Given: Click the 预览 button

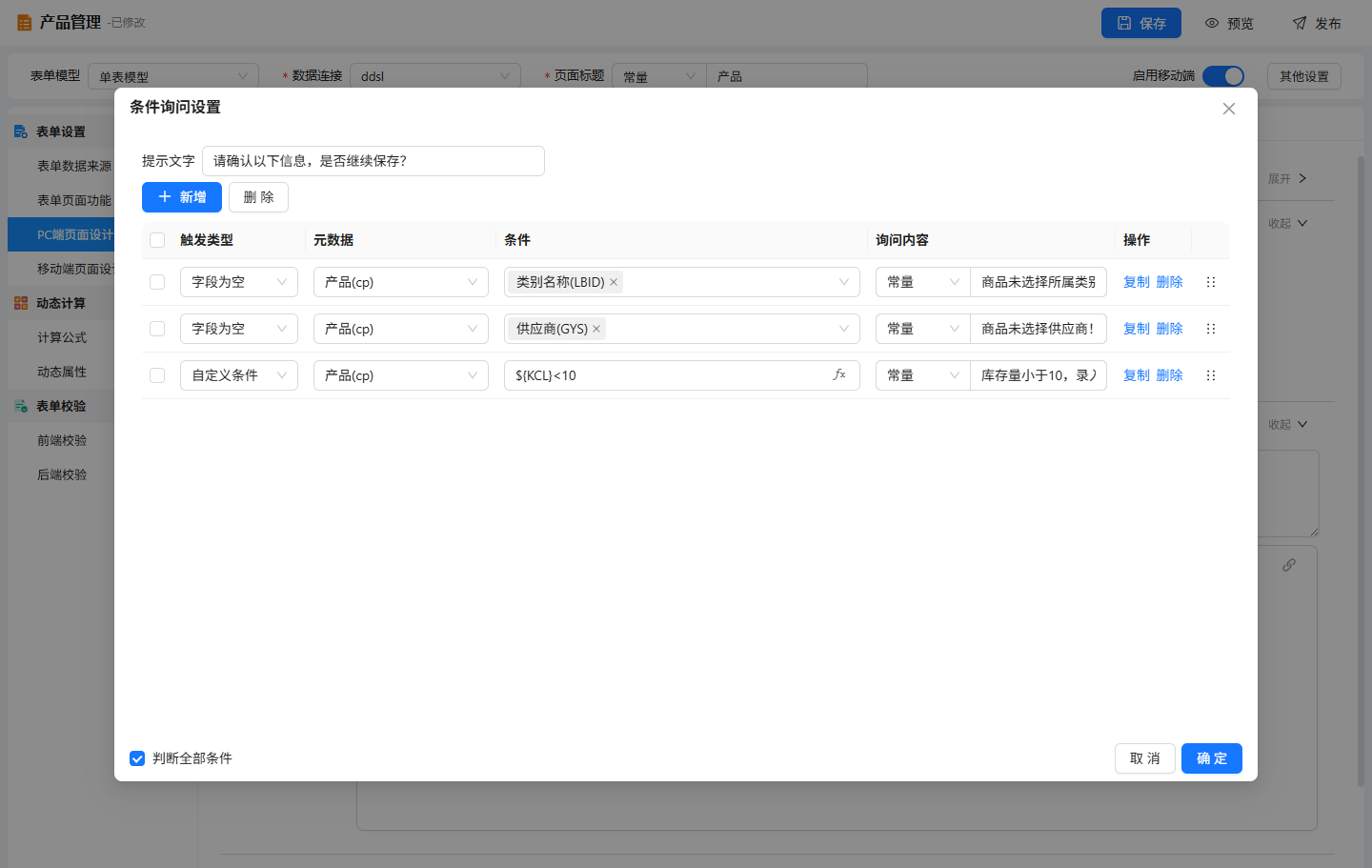Looking at the screenshot, I should 1229,23.
